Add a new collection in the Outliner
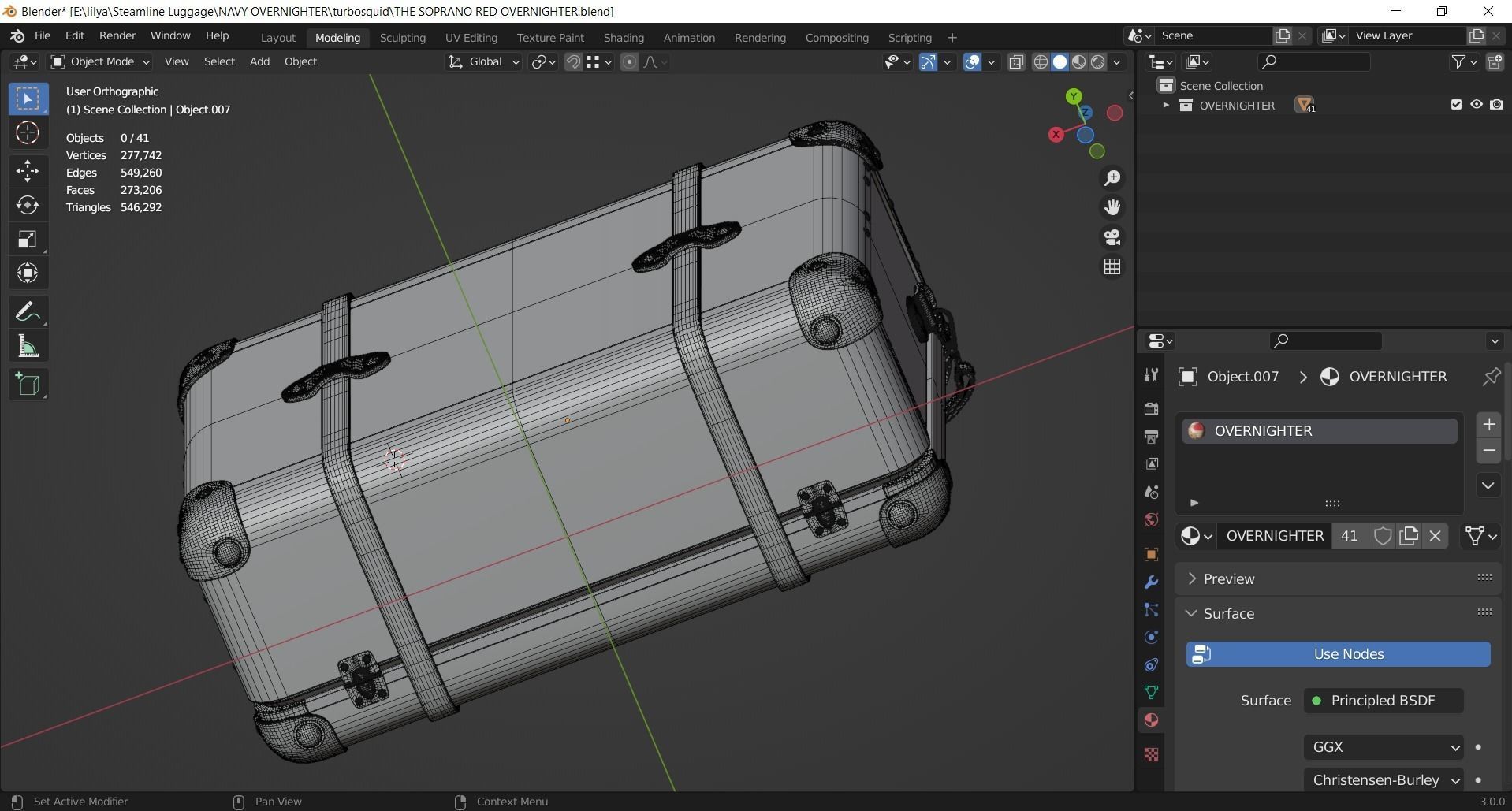The image size is (1512, 811). click(1495, 61)
